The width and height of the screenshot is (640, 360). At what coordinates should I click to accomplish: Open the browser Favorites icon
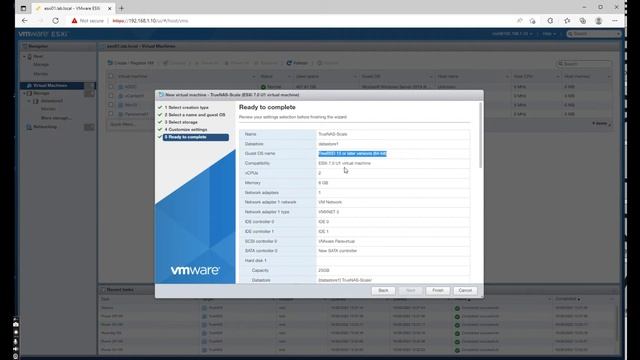point(567,20)
